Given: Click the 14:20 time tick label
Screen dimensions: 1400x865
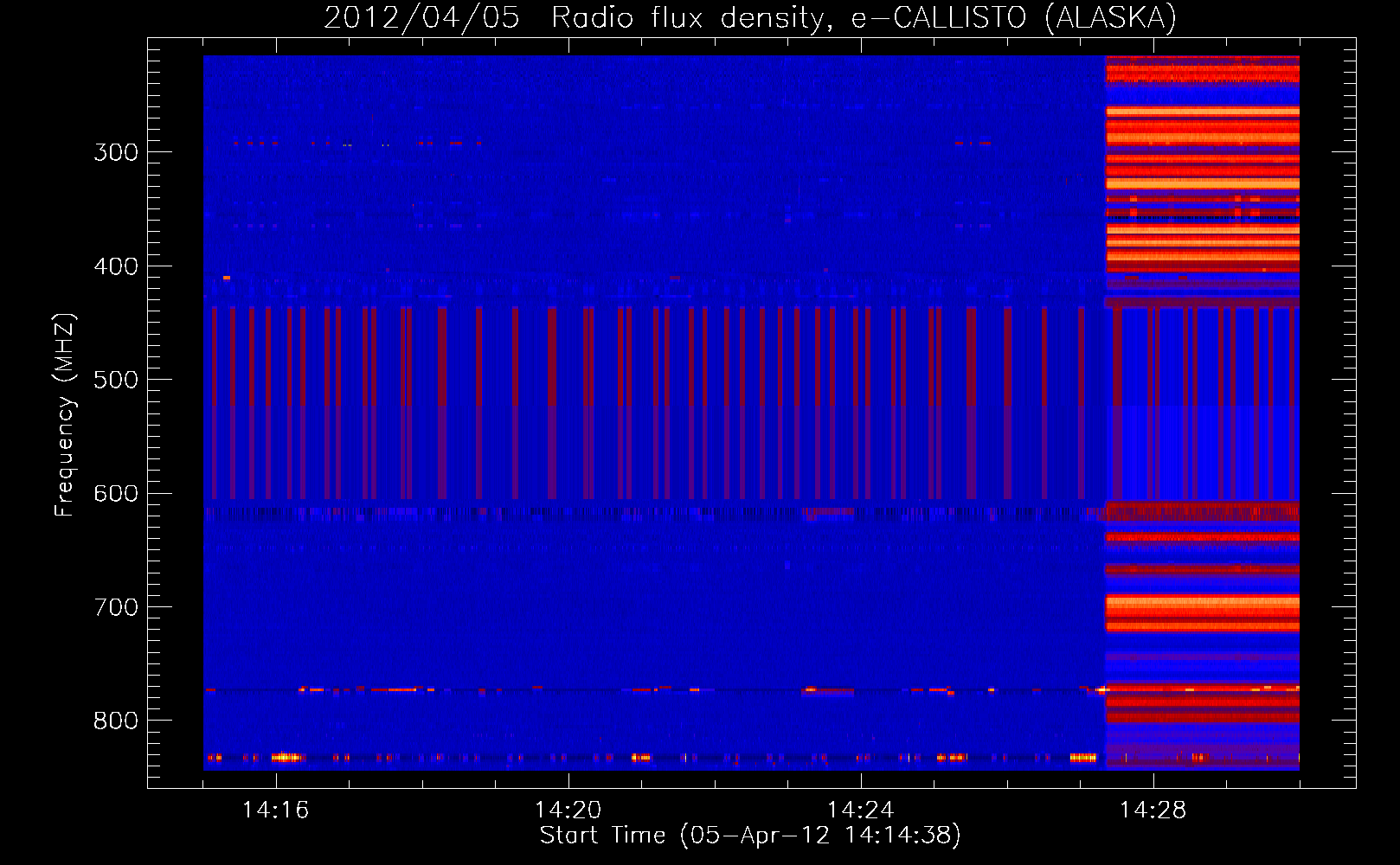Looking at the screenshot, I should (x=568, y=810).
